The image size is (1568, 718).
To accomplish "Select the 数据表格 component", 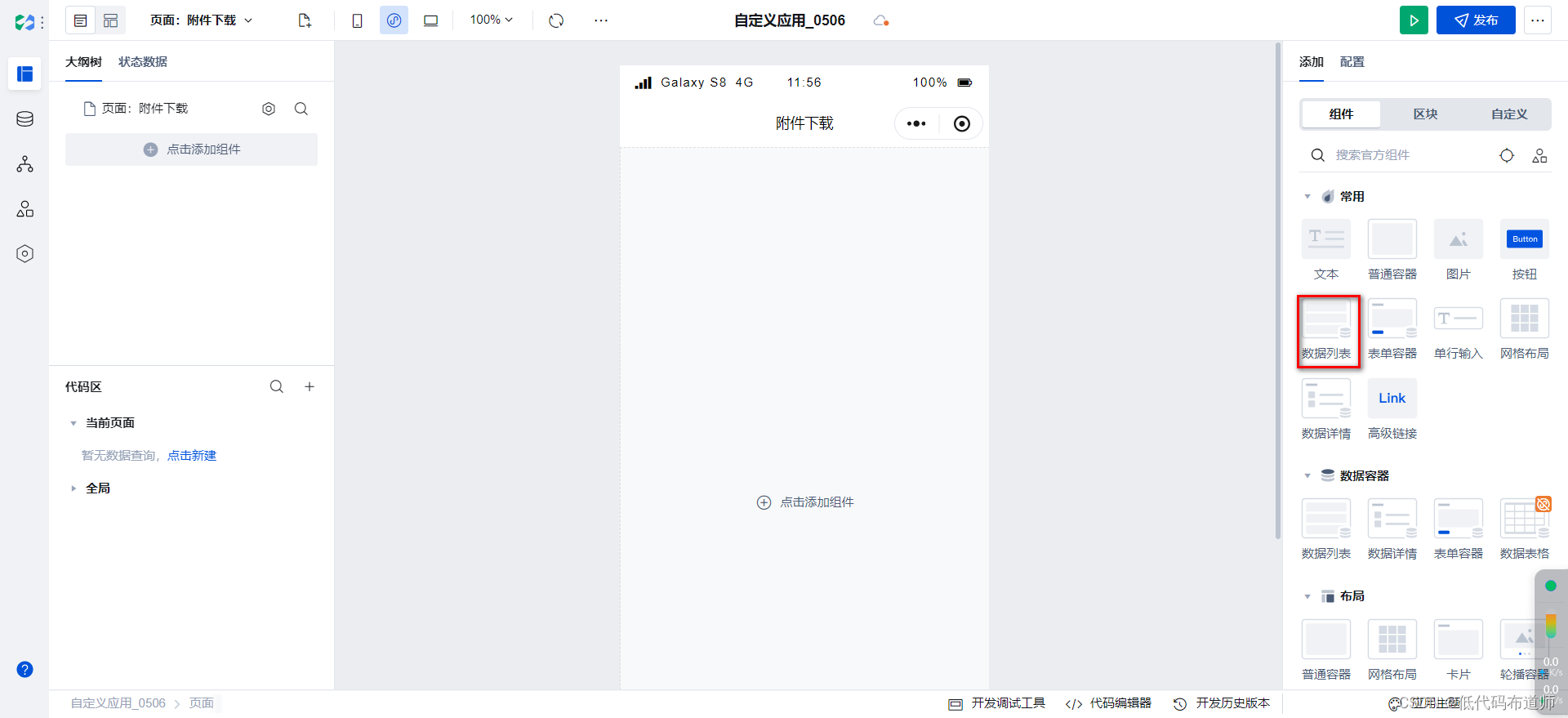I will (1525, 529).
